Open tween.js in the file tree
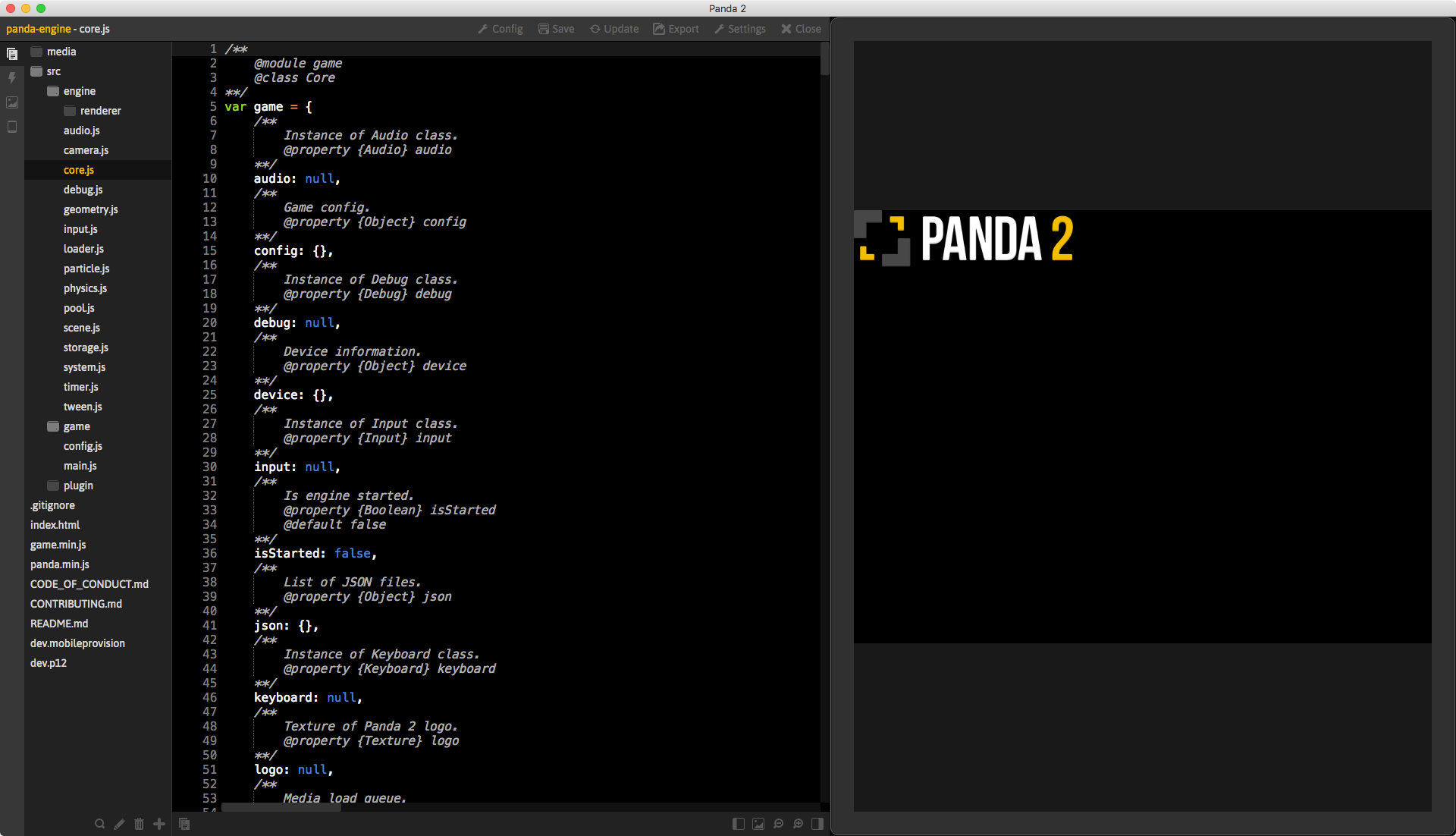The width and height of the screenshot is (1456, 836). coord(83,407)
